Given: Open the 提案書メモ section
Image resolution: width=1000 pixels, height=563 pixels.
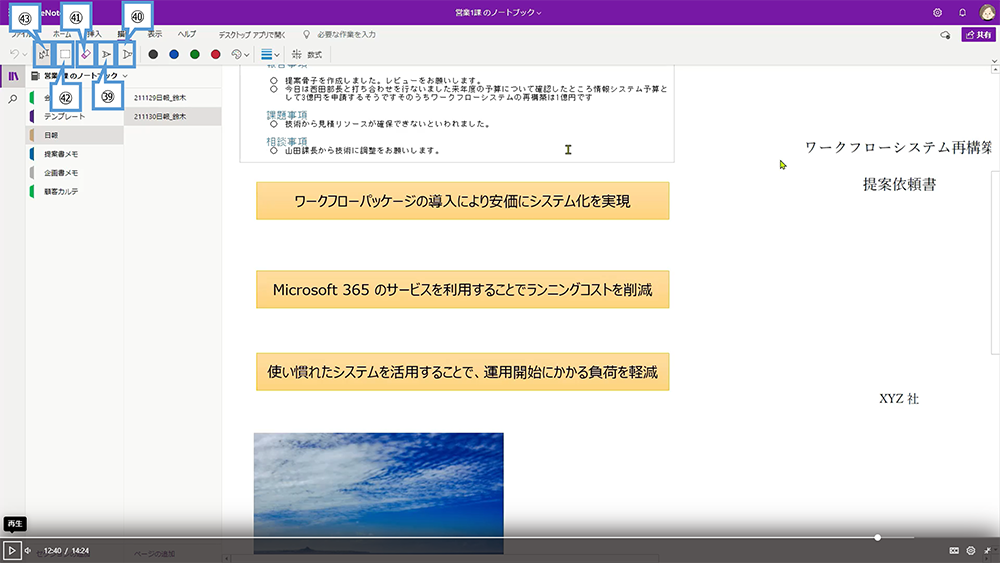Looking at the screenshot, I should coord(75,154).
